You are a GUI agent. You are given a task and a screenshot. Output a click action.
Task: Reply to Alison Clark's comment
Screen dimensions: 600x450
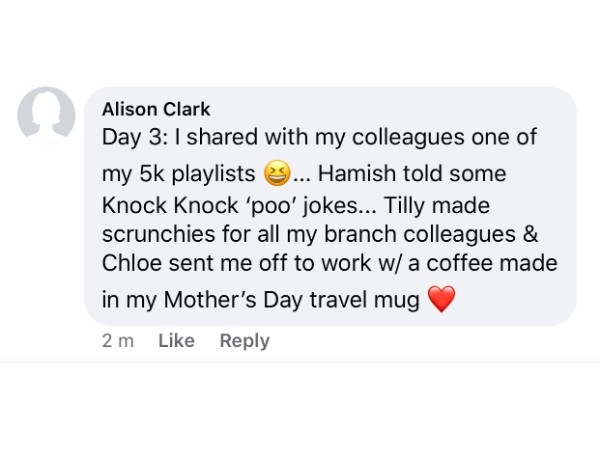245,341
